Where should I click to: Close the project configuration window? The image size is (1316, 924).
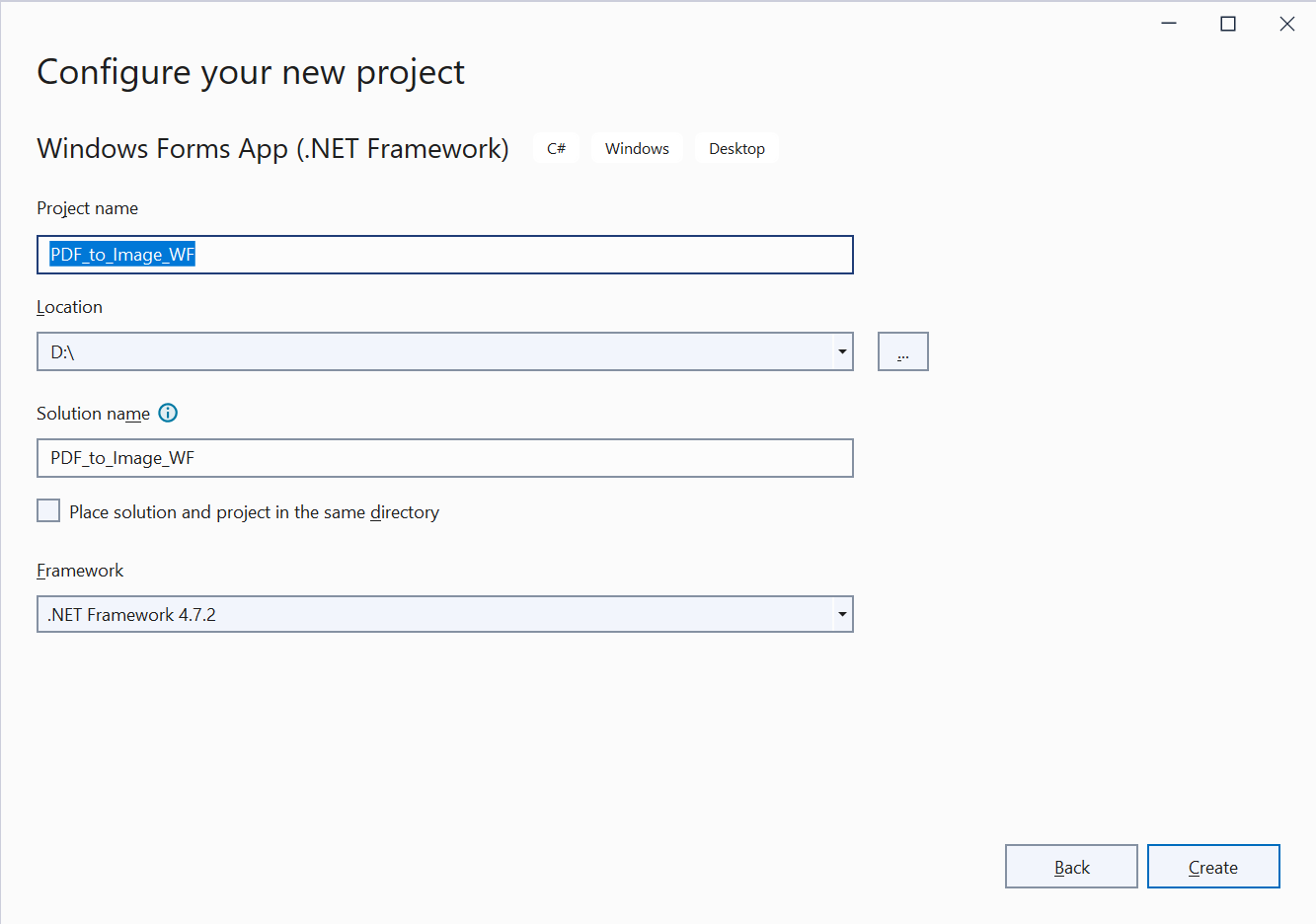pyautogui.click(x=1287, y=24)
